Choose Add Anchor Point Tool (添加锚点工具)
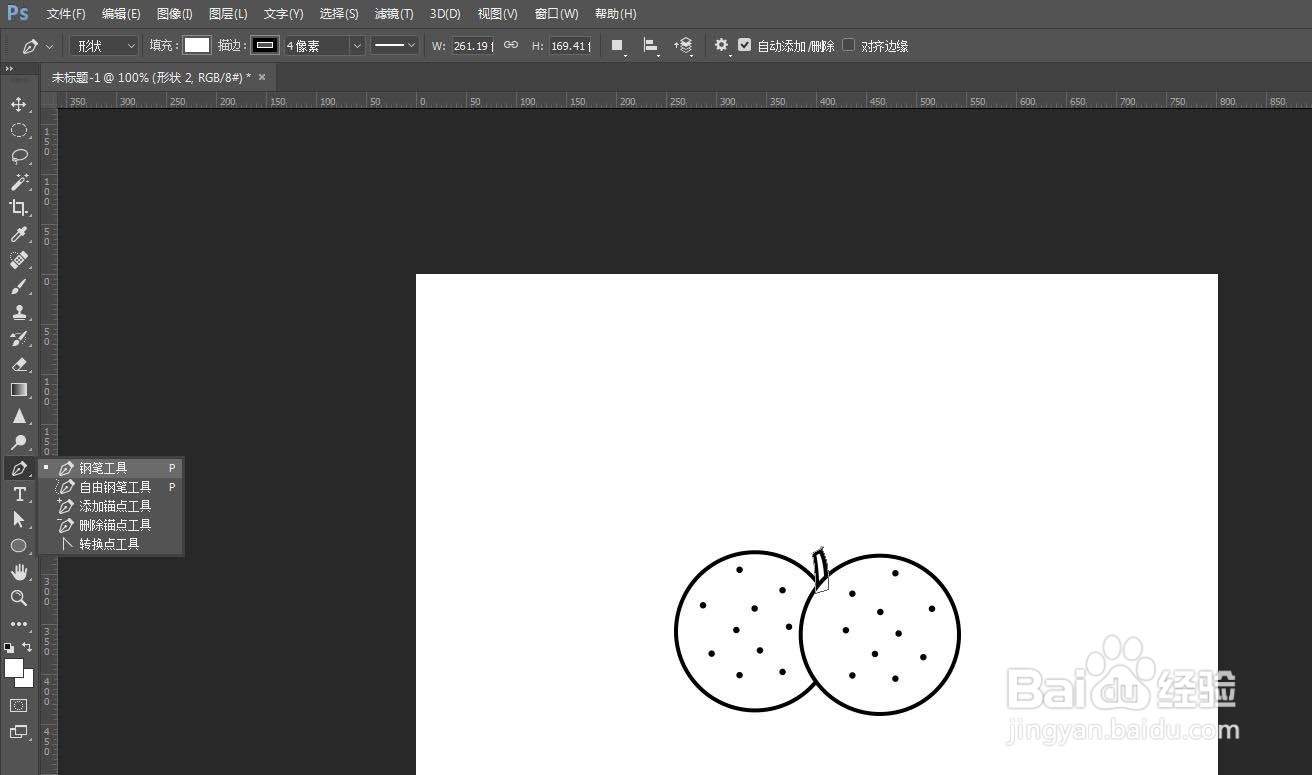Viewport: 1312px width, 775px height. point(111,506)
